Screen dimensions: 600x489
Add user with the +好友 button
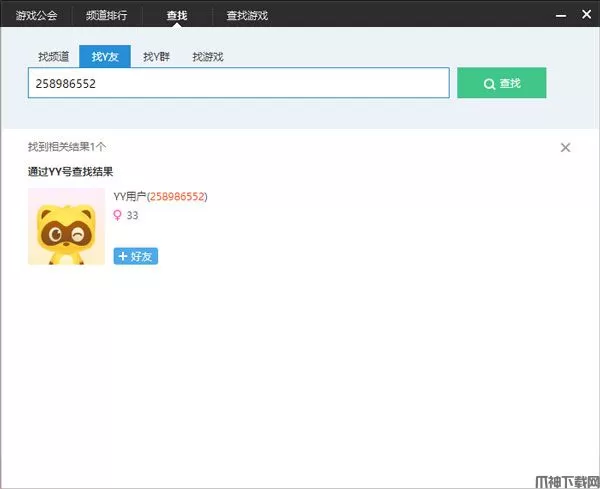(x=135, y=256)
